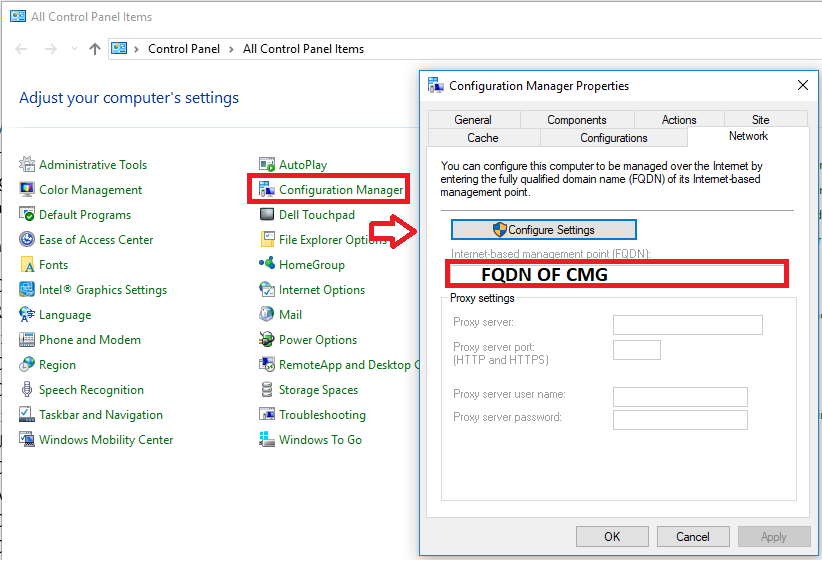Screen dimensions: 822x561
Task: Click the Proxy server port field
Action: tap(637, 350)
